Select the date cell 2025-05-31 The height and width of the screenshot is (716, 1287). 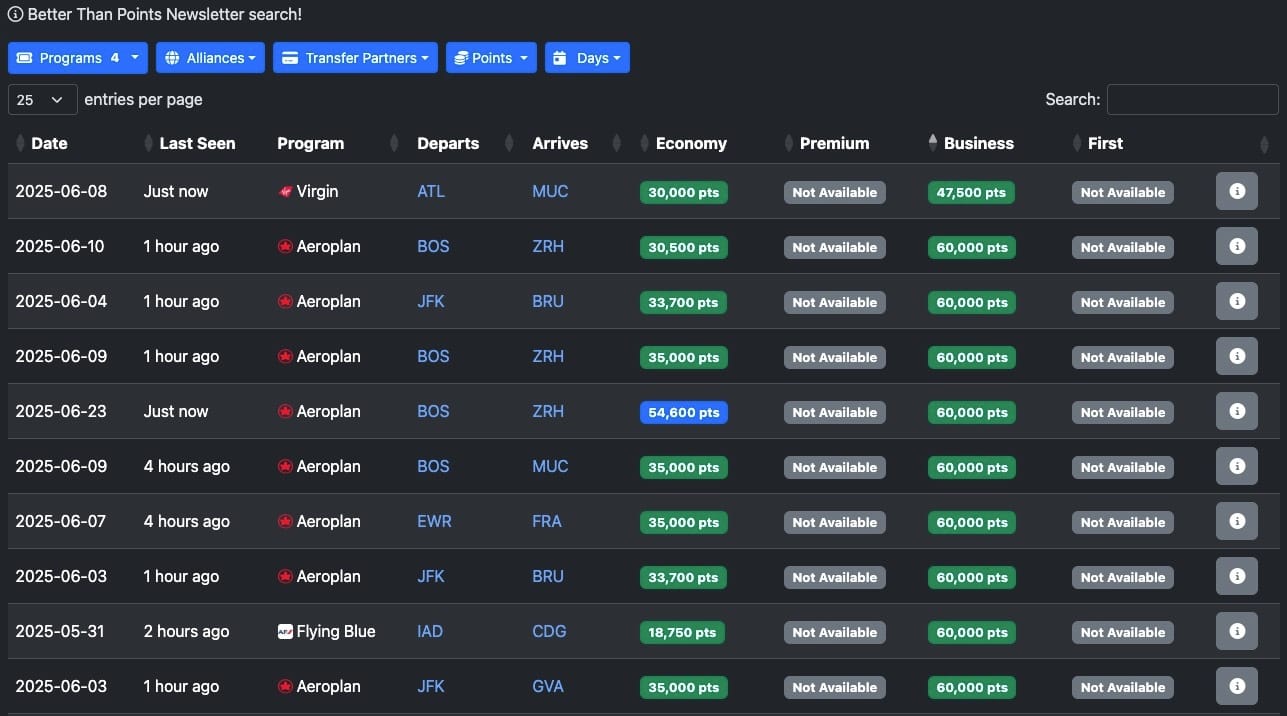click(60, 631)
